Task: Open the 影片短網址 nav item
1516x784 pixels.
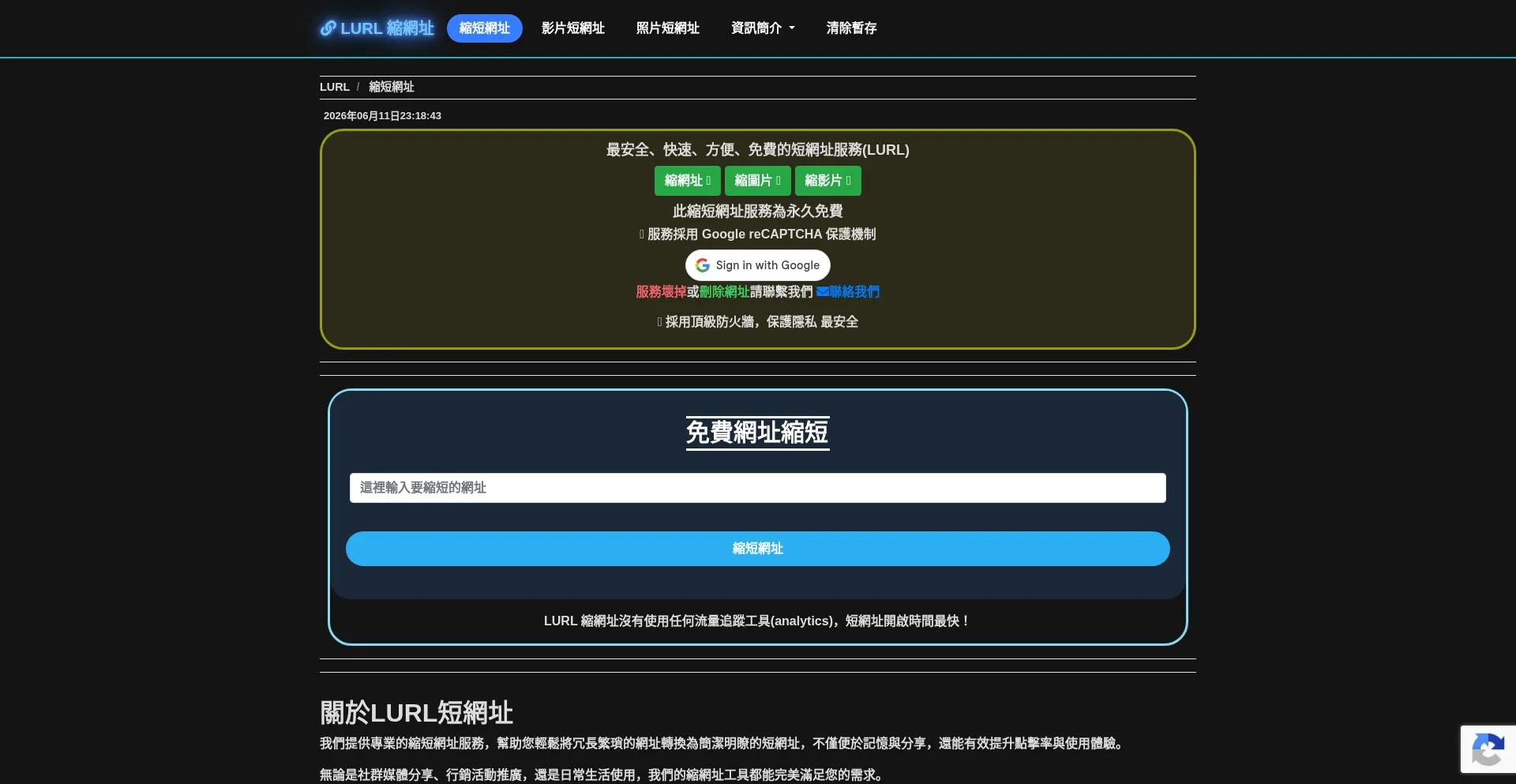Action: click(573, 28)
